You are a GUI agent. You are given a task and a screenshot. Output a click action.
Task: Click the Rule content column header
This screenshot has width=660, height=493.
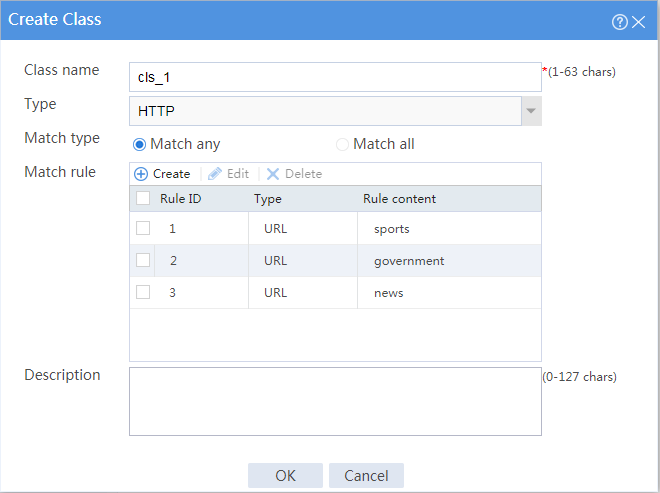click(x=399, y=199)
